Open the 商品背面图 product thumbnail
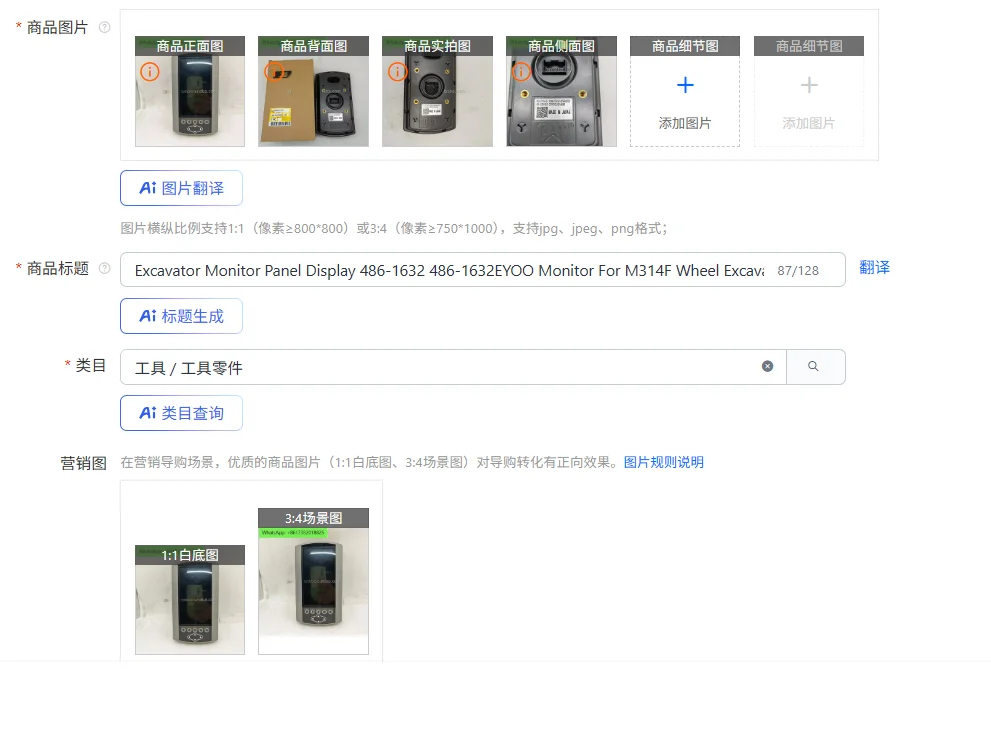The height and width of the screenshot is (734, 991). click(313, 91)
